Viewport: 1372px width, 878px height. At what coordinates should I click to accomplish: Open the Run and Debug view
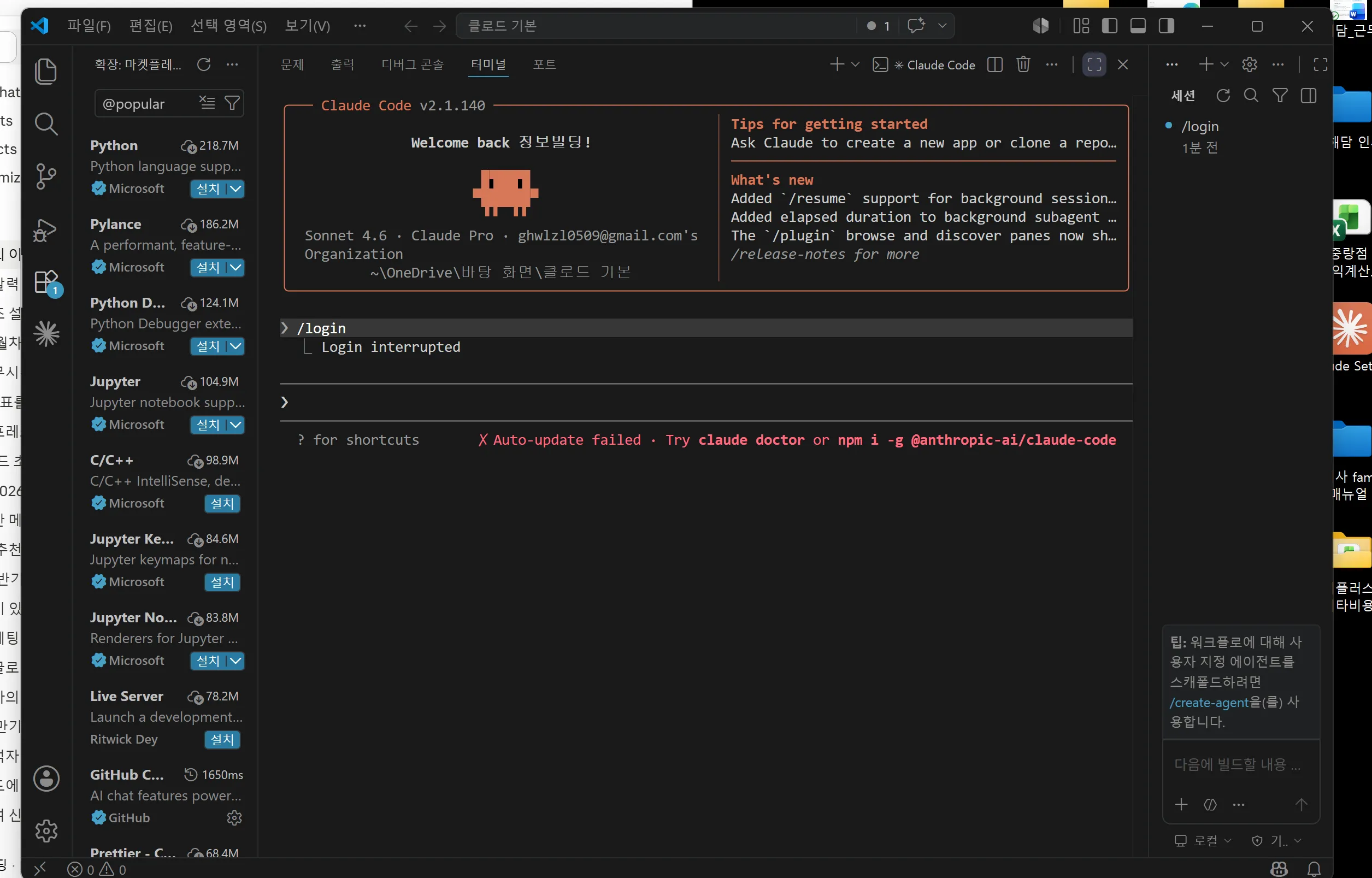point(46,230)
